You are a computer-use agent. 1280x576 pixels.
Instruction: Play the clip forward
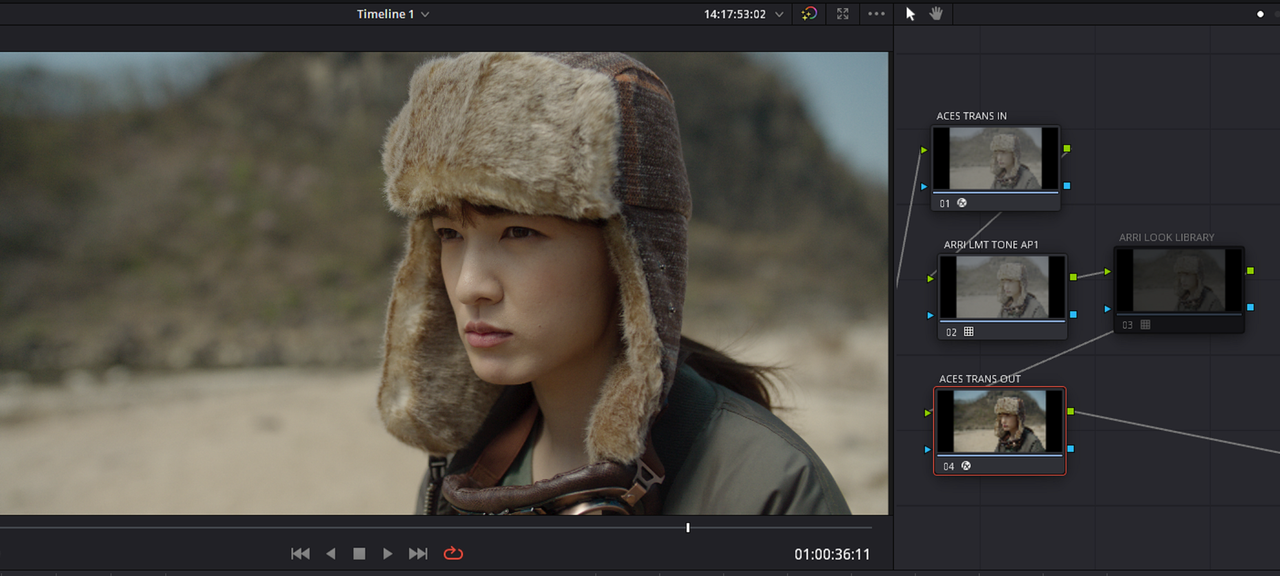[388, 553]
